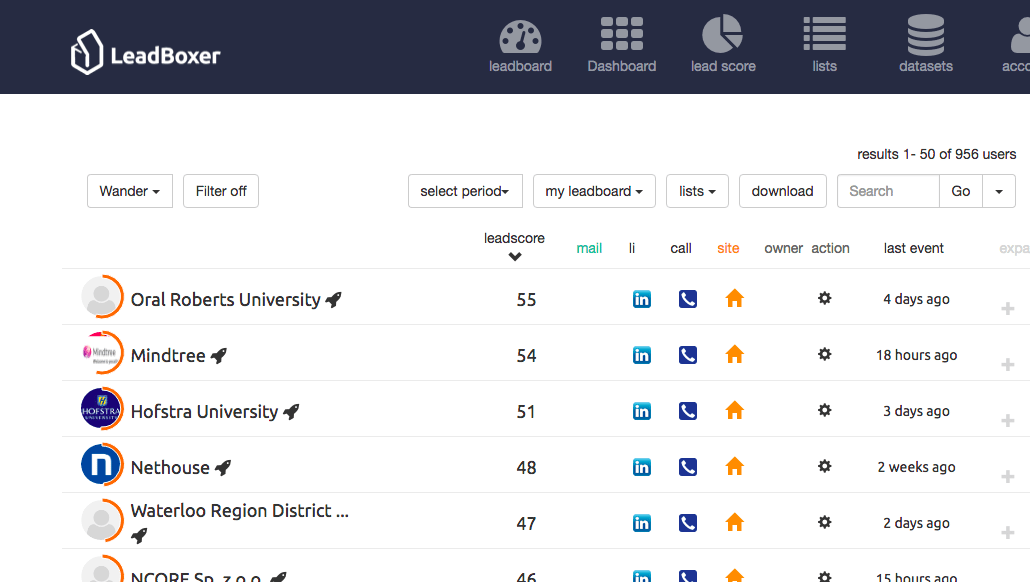Image resolution: width=1030 pixels, height=582 pixels.
Task: Click the site column header
Action: (x=728, y=248)
